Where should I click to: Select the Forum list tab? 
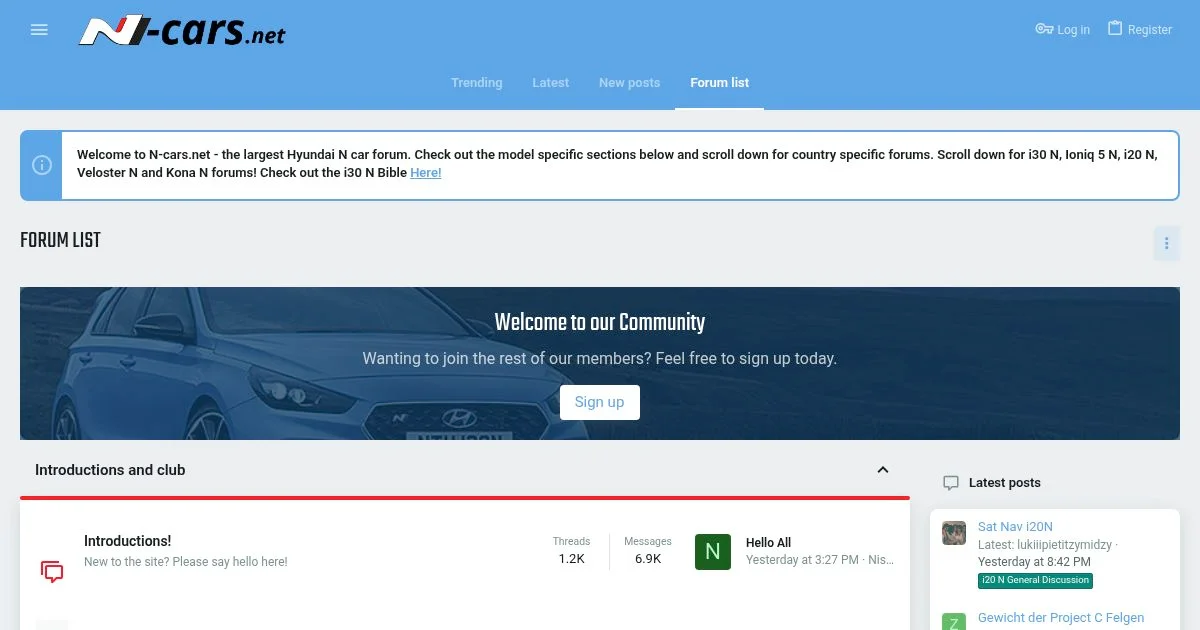click(720, 83)
